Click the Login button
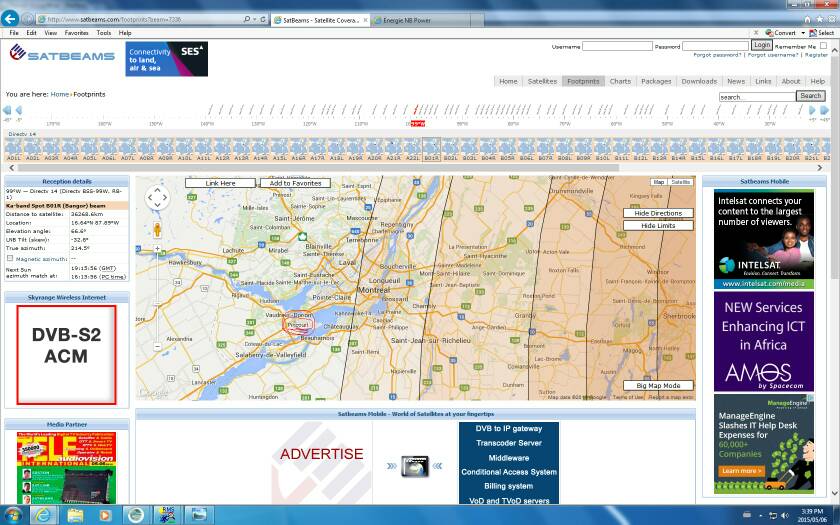 tap(761, 46)
